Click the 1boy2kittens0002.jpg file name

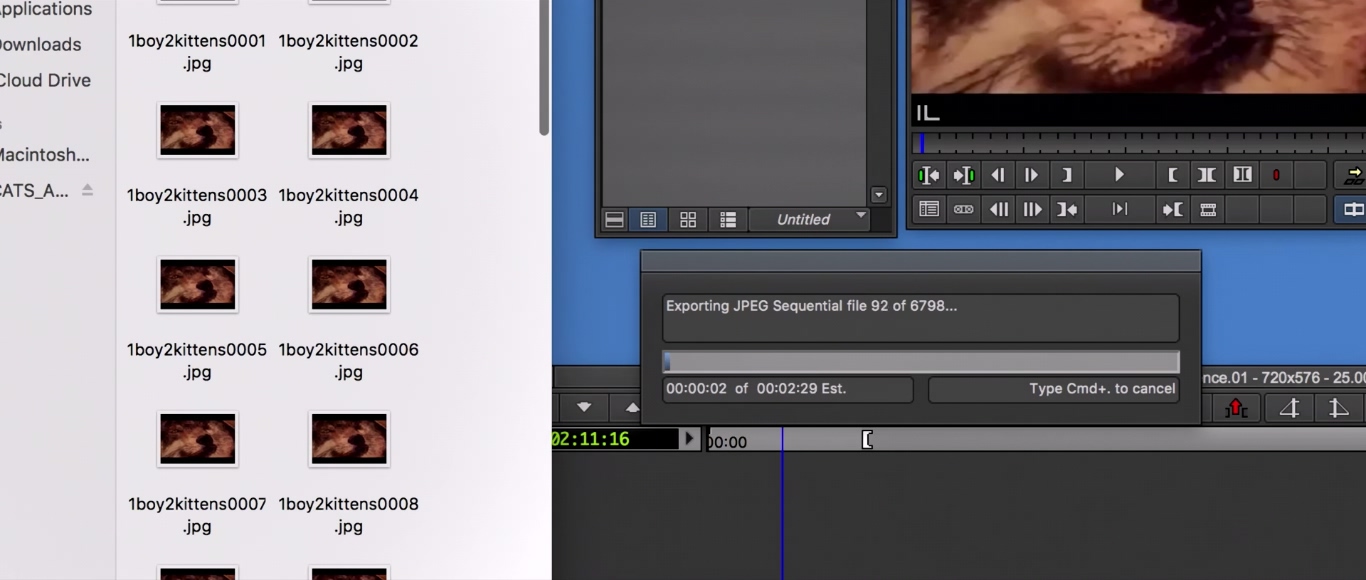click(349, 52)
